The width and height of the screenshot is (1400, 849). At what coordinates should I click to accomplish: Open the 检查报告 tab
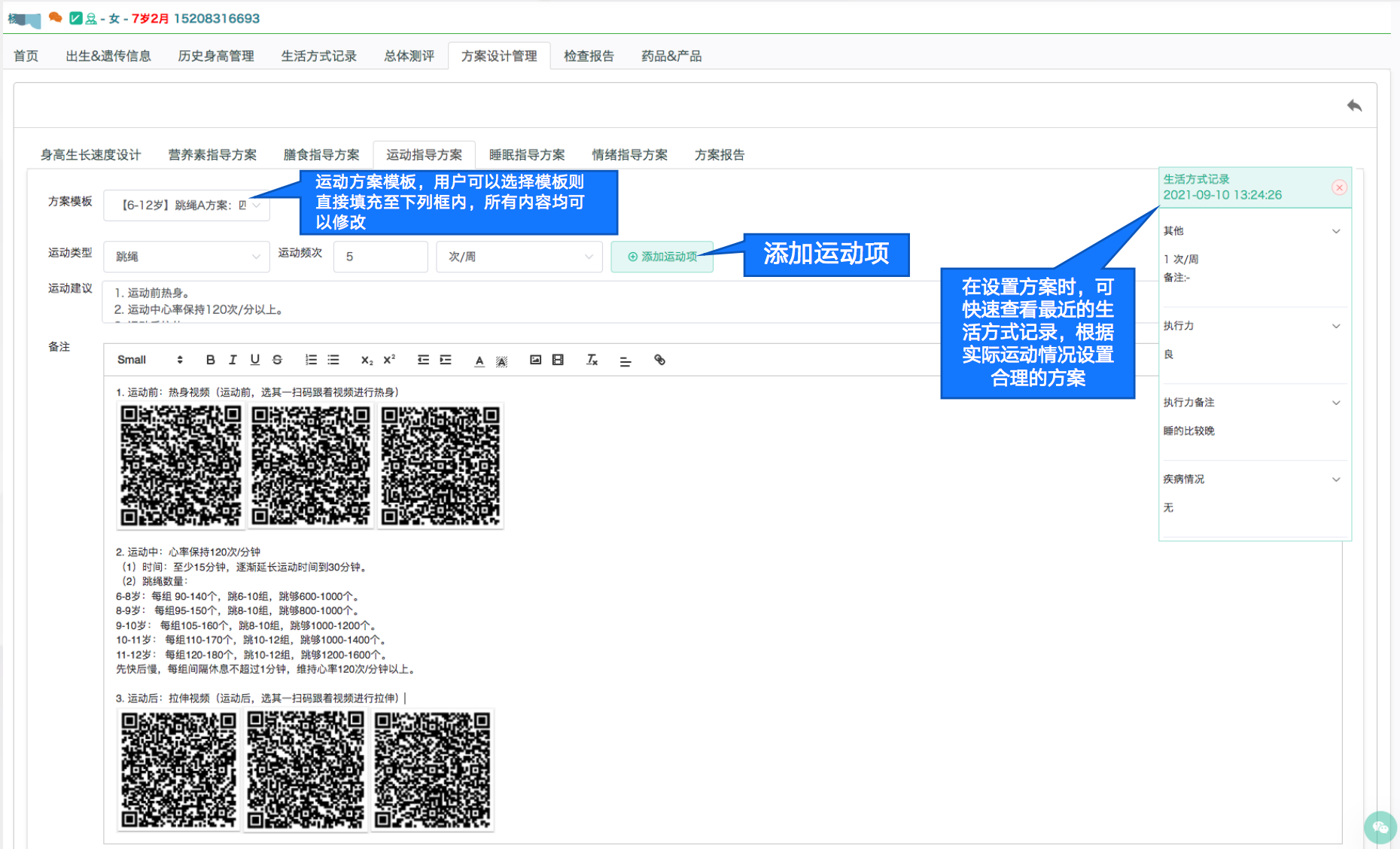click(x=589, y=56)
